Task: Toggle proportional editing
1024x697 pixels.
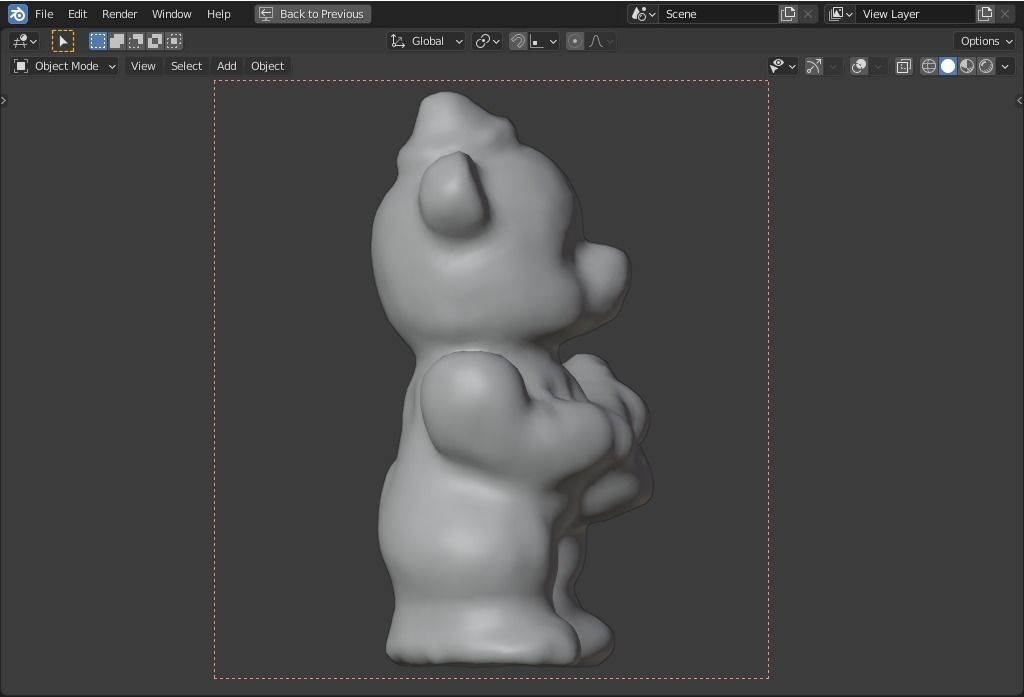Action: (x=575, y=41)
